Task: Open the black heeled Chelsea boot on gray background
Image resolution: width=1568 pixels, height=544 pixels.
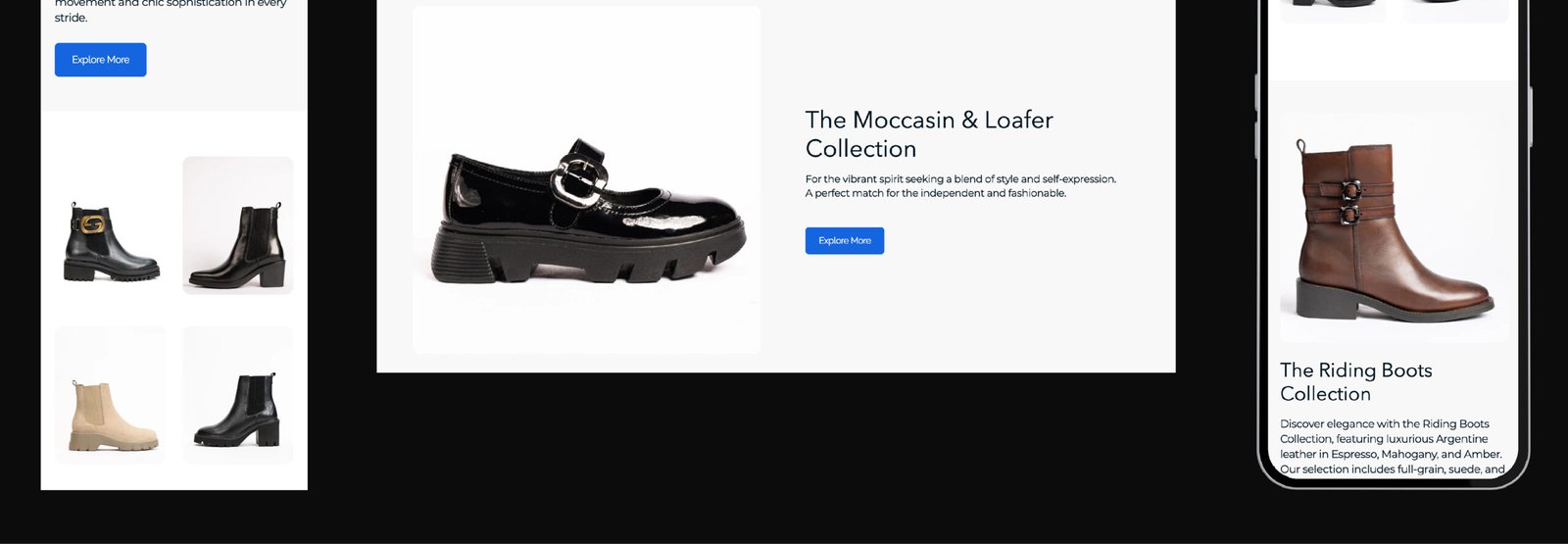Action: pyautogui.click(x=238, y=225)
